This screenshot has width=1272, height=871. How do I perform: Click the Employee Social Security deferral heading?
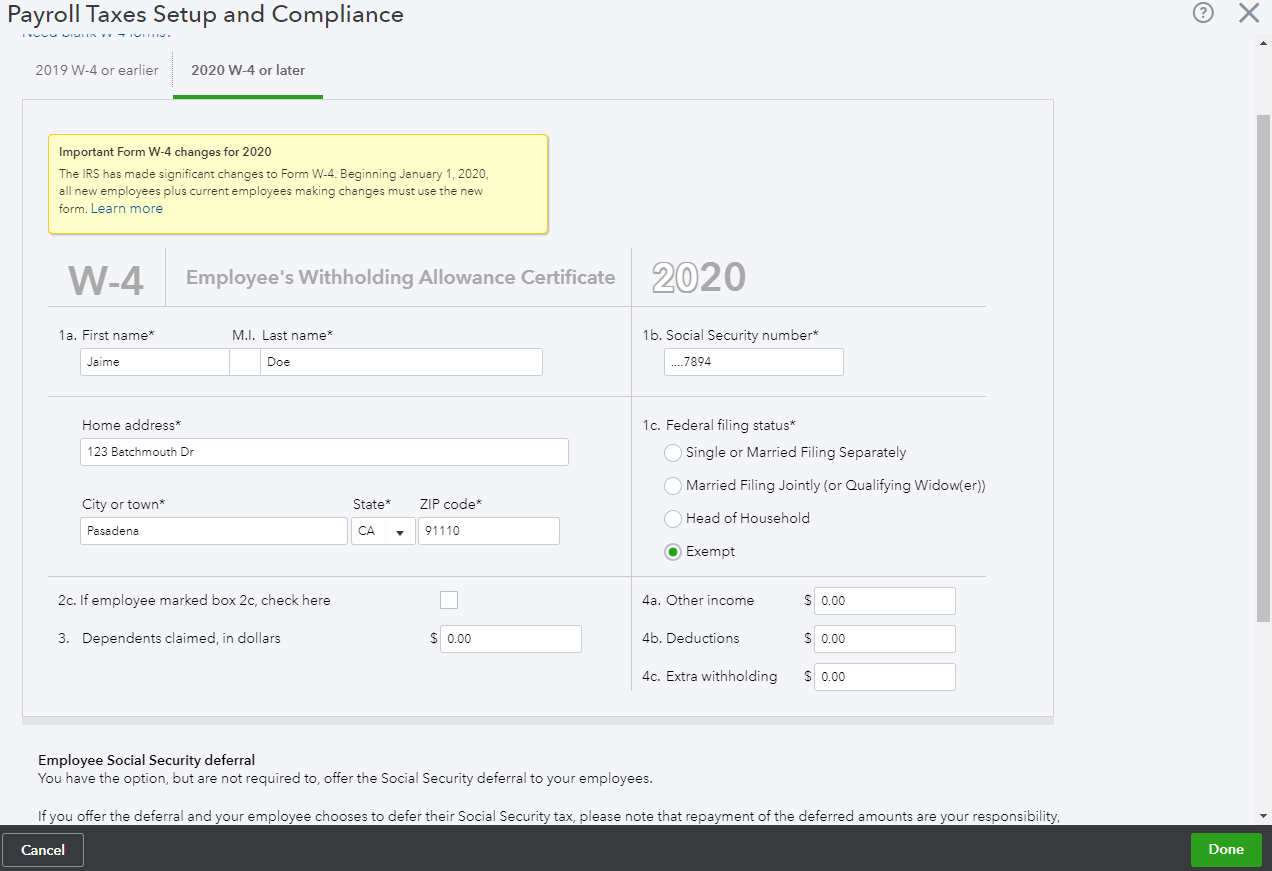(x=147, y=760)
